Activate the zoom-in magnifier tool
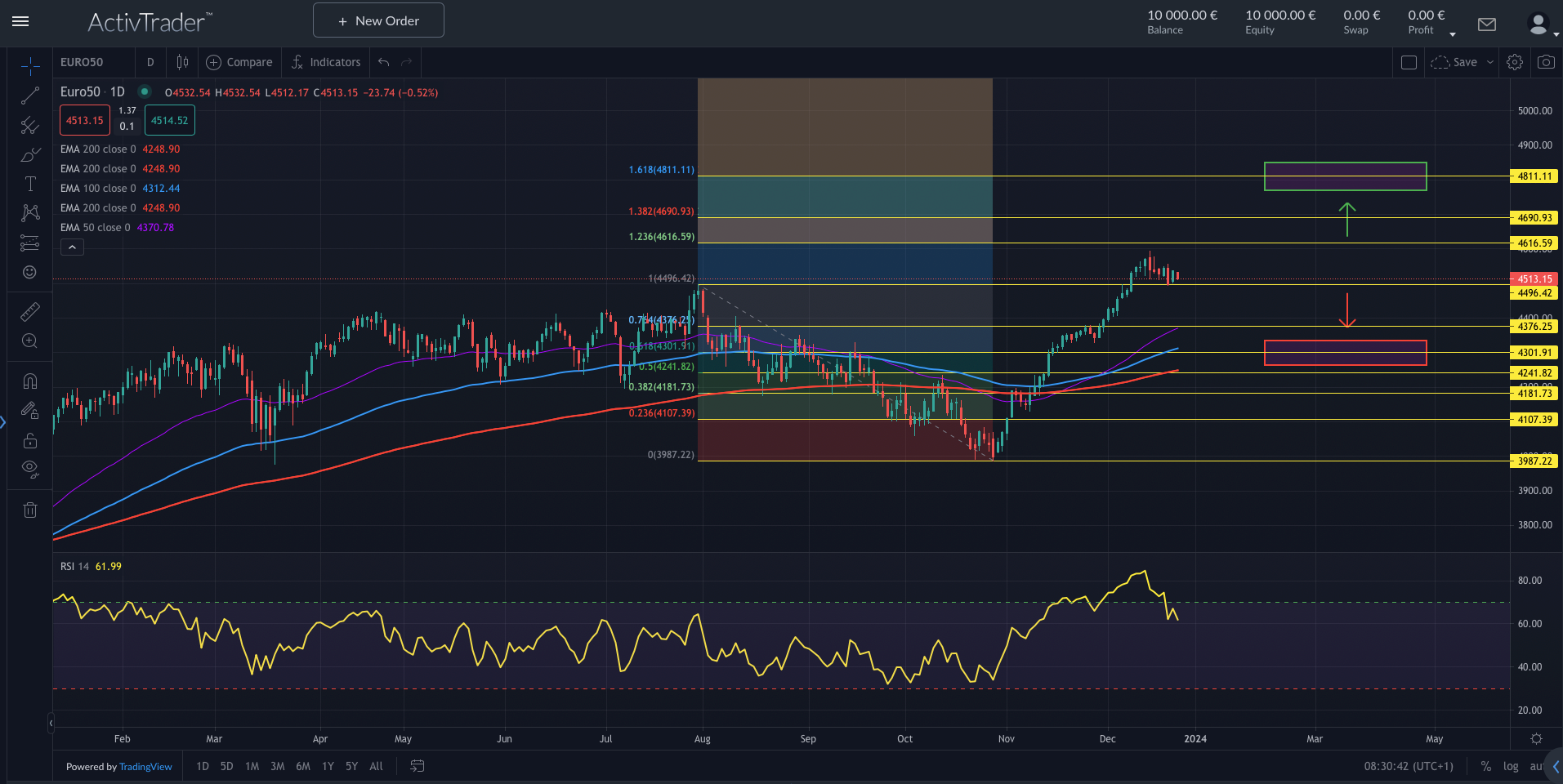The height and width of the screenshot is (784, 1563). tap(30, 341)
